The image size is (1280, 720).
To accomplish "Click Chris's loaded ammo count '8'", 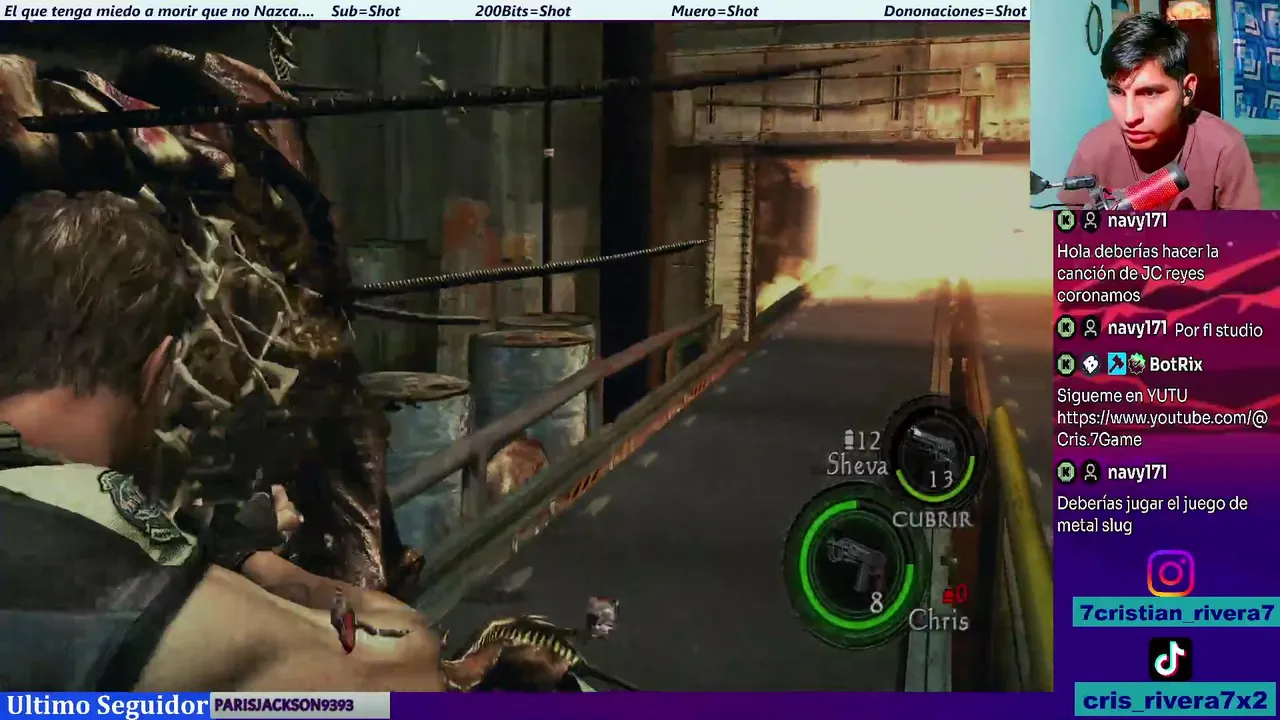I will 876,603.
